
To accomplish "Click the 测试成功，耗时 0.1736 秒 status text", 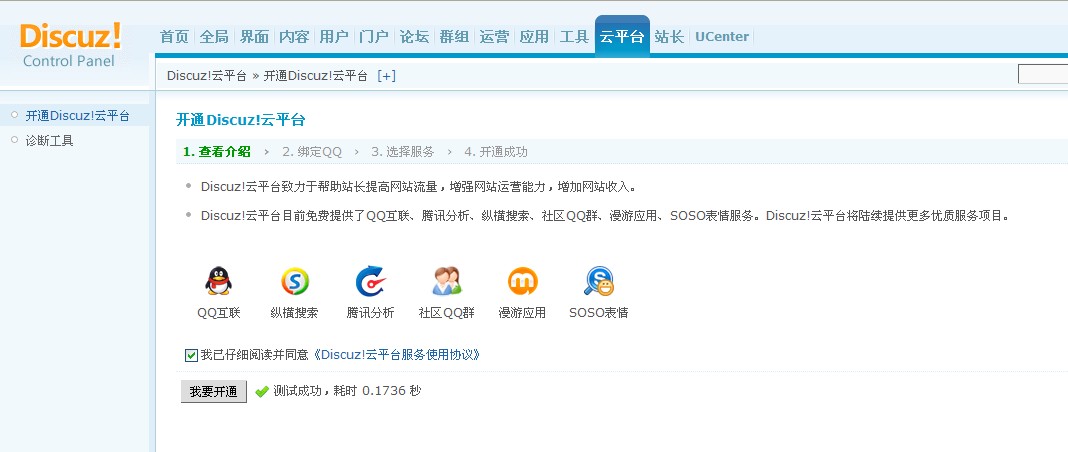I will [347, 391].
